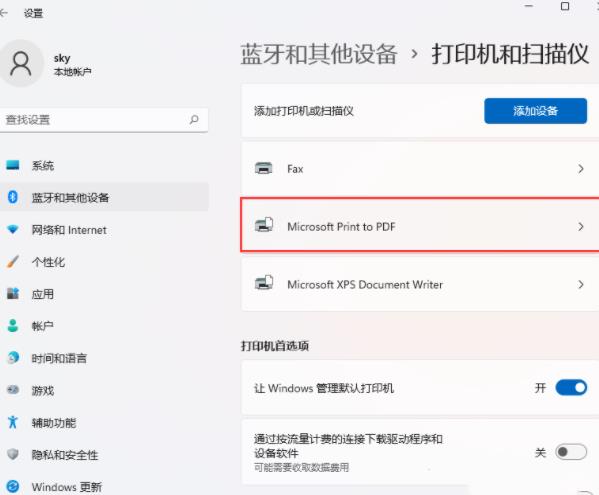Click 辅助功能 label in the sidebar
The width and height of the screenshot is (599, 495).
tap(54, 423)
